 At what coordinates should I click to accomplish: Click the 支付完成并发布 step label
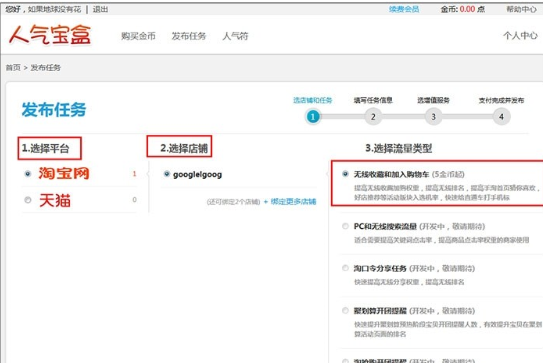[501, 100]
